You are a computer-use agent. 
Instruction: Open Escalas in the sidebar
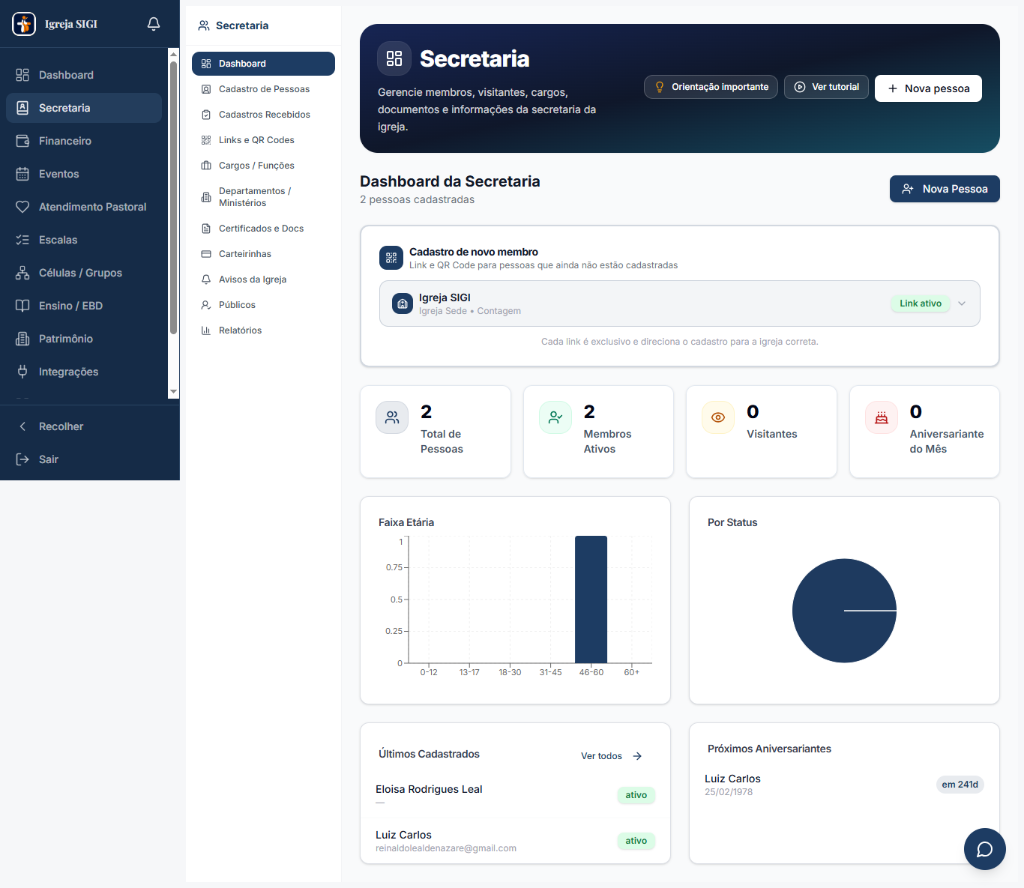[x=84, y=240]
